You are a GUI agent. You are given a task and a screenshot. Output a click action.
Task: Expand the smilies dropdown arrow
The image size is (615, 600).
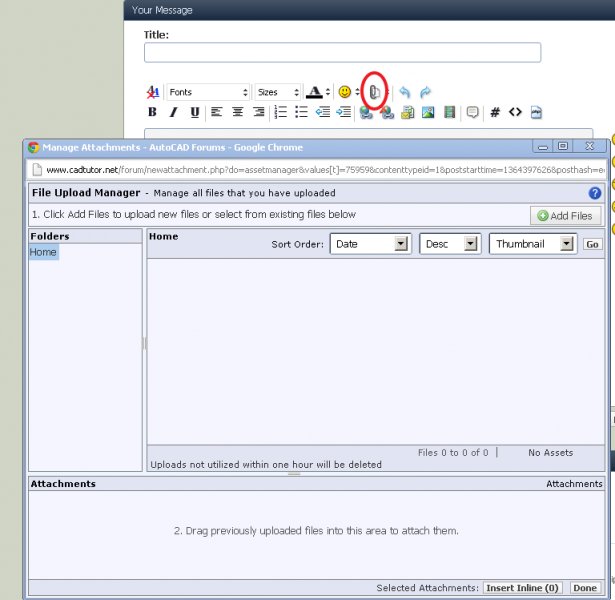tap(357, 92)
